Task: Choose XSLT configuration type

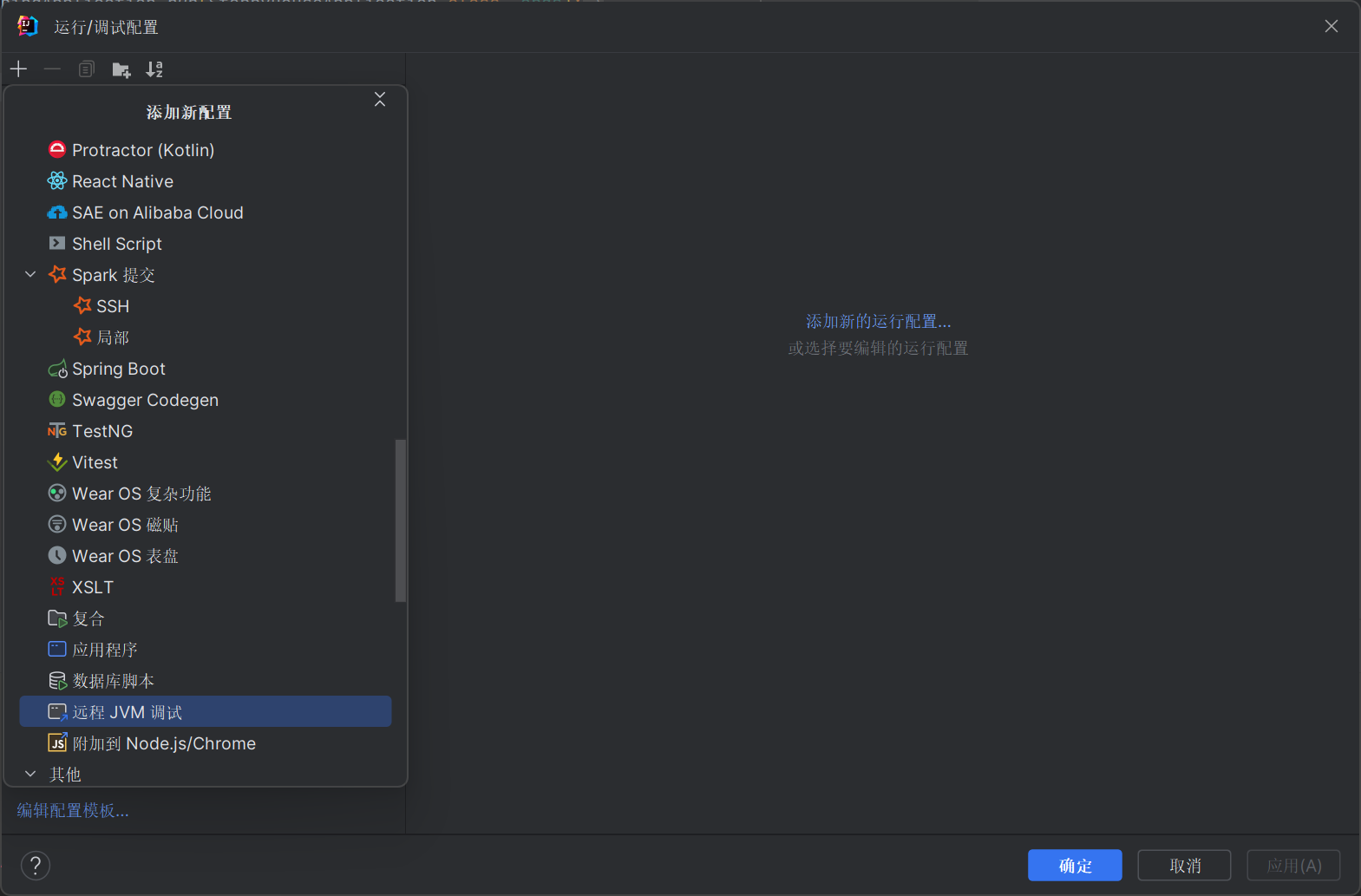Action: click(x=206, y=587)
